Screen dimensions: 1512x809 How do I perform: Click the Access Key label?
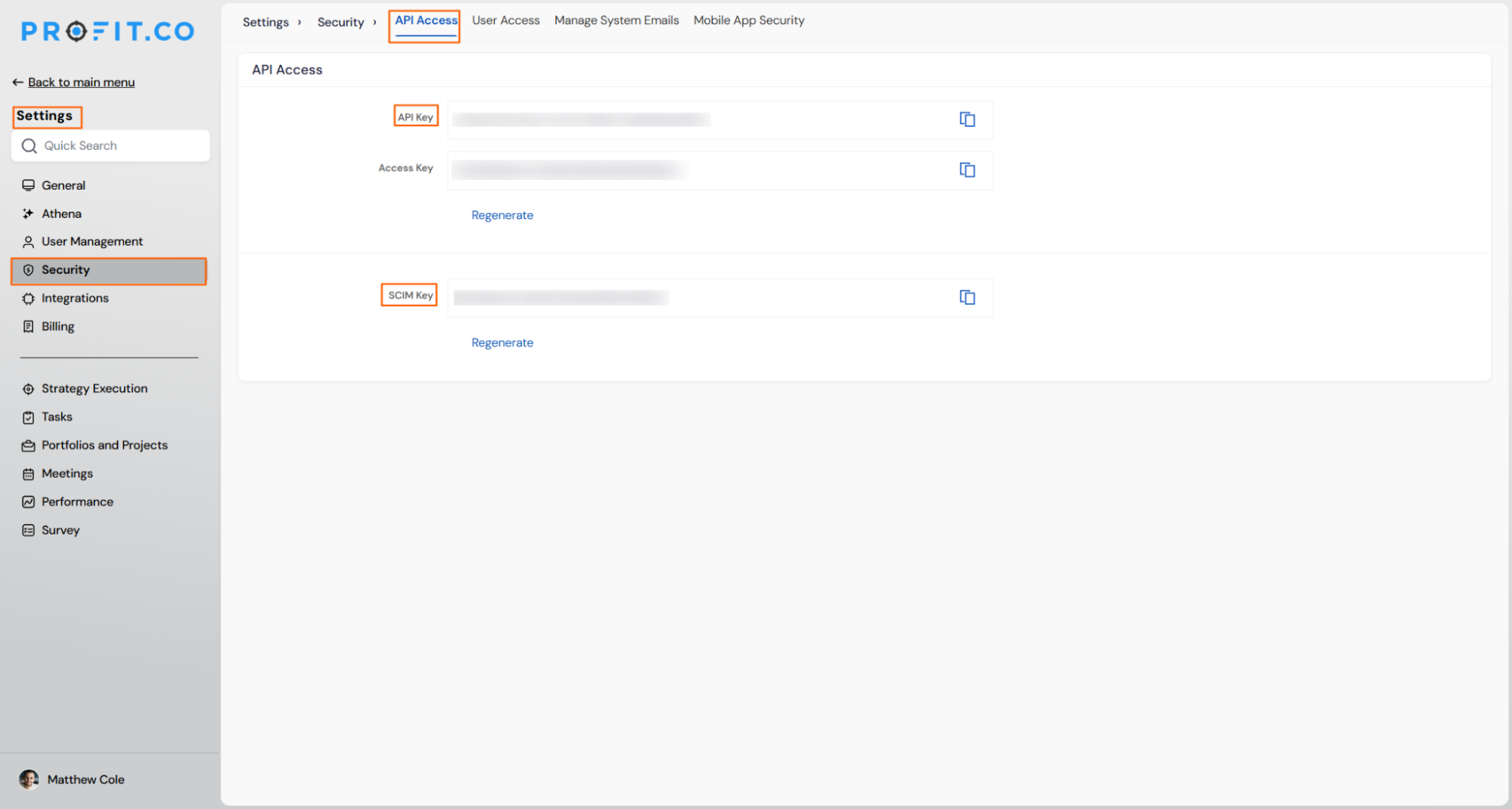405,168
